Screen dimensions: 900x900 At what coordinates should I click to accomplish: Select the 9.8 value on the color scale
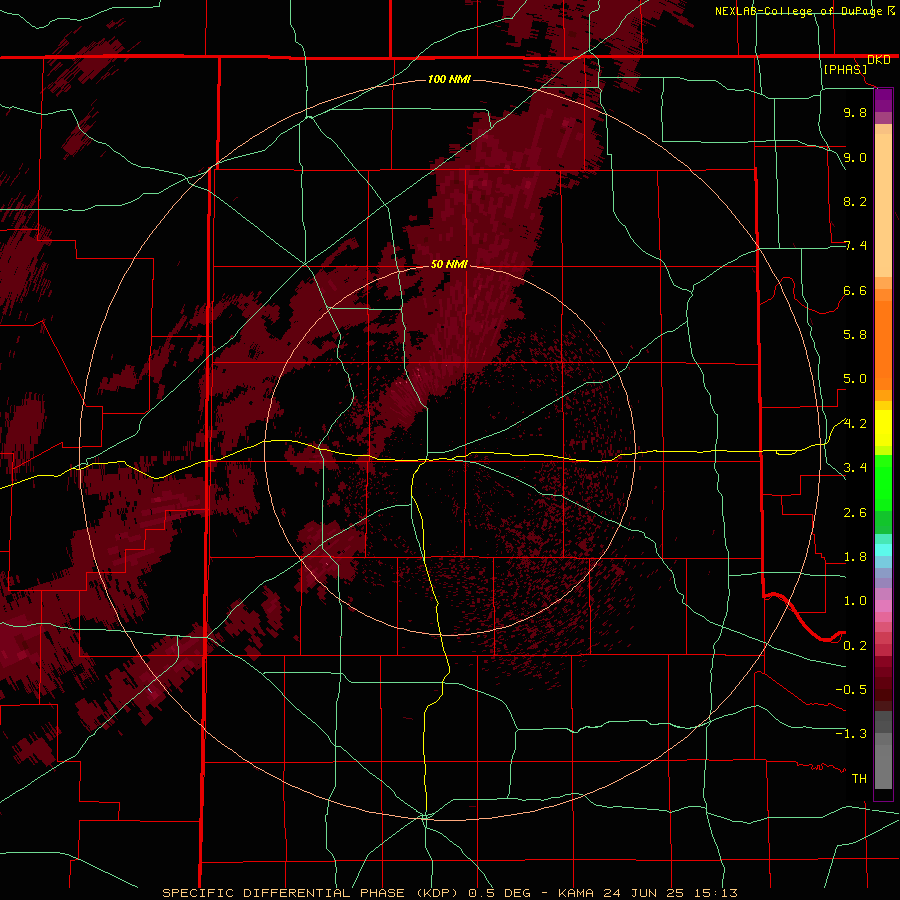tap(855, 112)
